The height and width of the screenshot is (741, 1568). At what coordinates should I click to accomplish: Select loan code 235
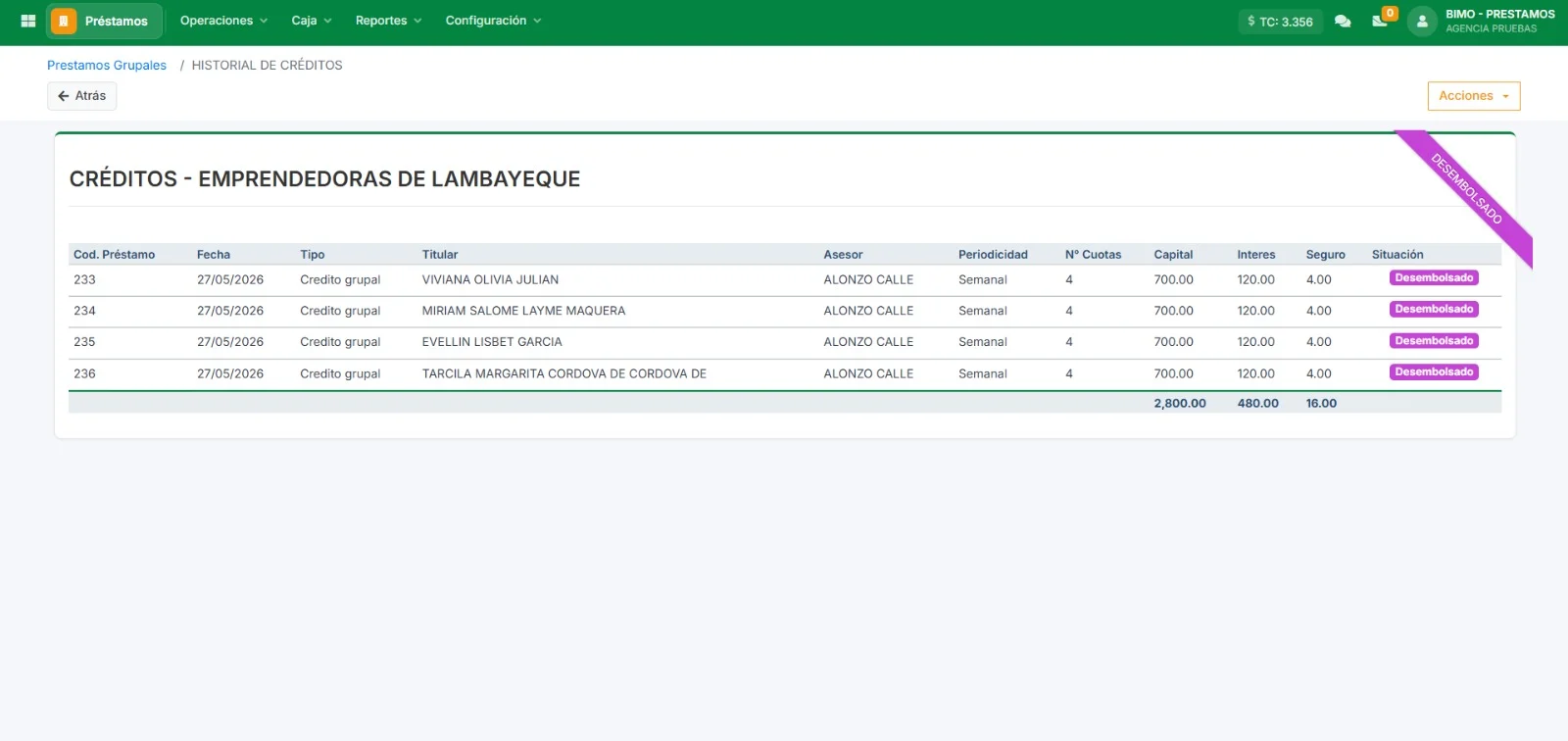click(x=84, y=342)
